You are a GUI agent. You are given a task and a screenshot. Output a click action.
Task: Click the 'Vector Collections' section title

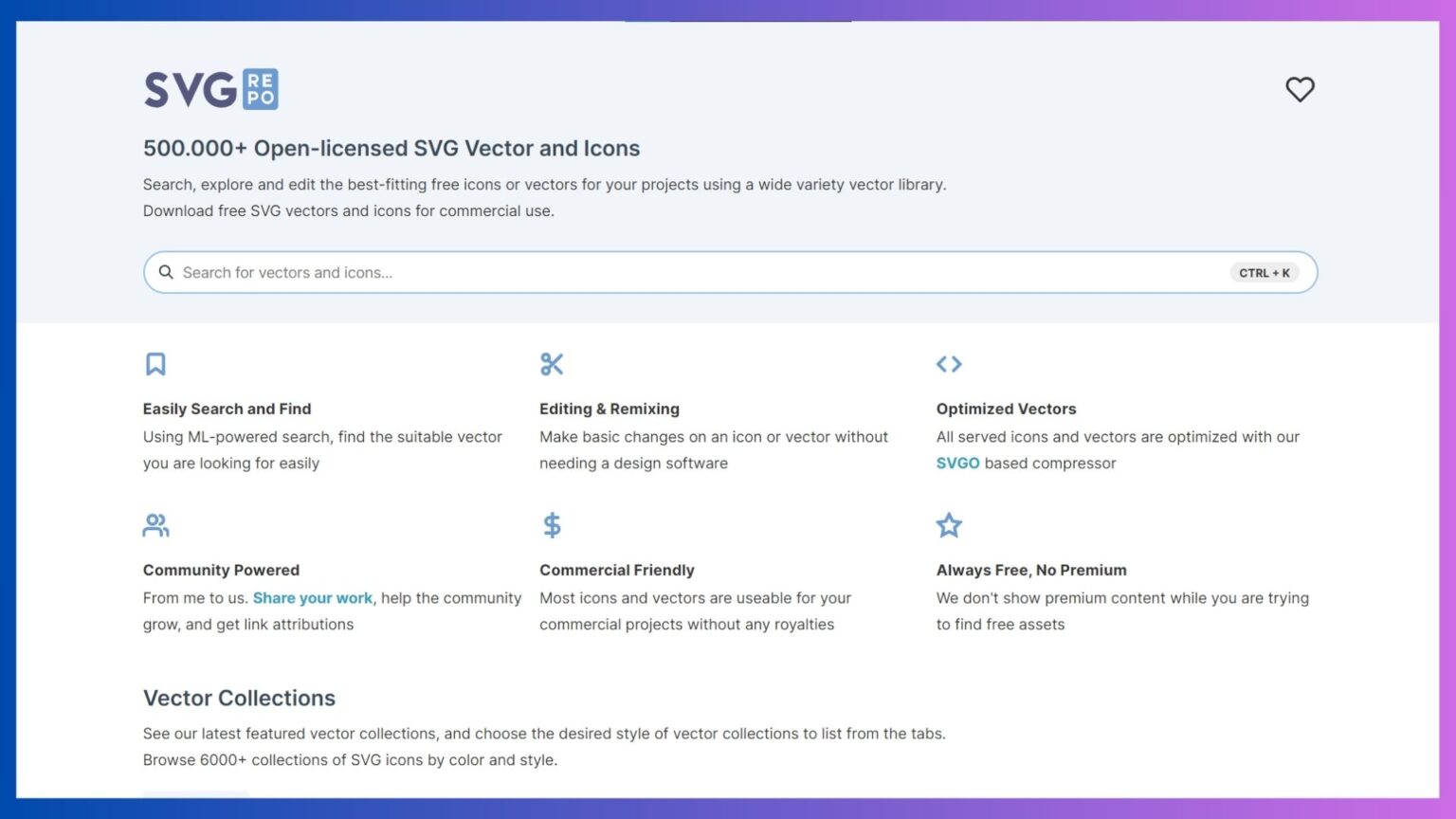tap(239, 698)
